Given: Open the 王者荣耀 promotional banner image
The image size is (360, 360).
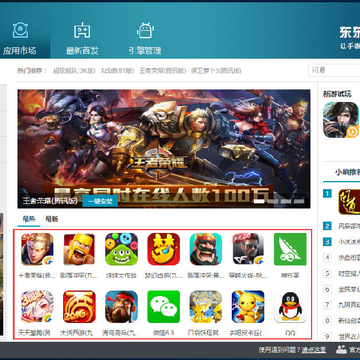Looking at the screenshot, I should [x=164, y=149].
